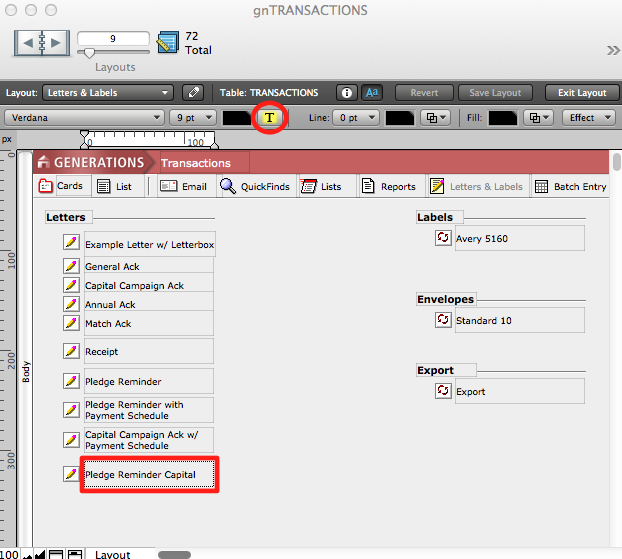Image resolution: width=622 pixels, height=559 pixels.
Task: Open the Verdana font dropdown
Action: (84, 117)
